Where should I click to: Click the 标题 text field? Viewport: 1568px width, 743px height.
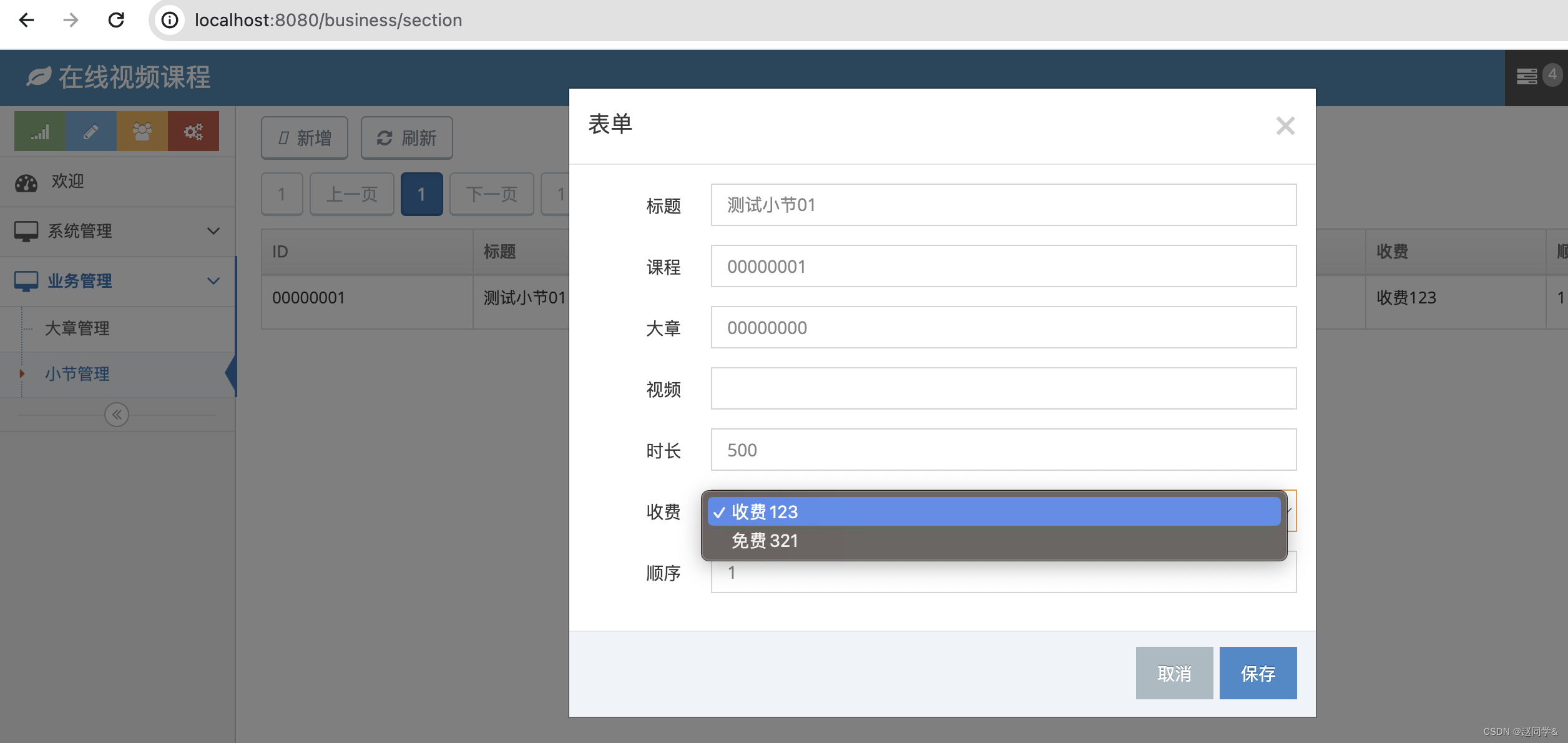coord(1003,205)
